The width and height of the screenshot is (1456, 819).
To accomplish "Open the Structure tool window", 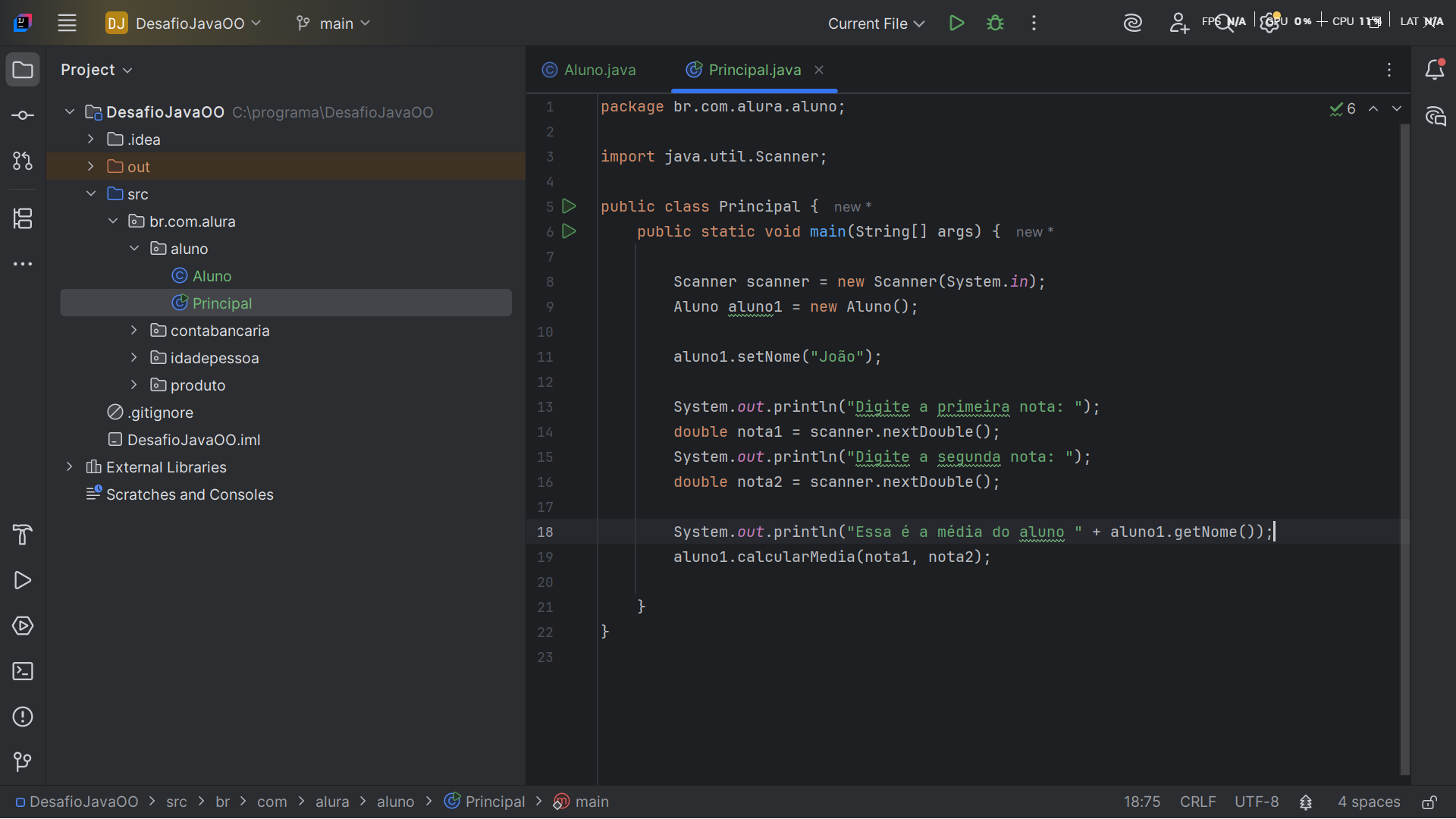I will pyautogui.click(x=23, y=218).
